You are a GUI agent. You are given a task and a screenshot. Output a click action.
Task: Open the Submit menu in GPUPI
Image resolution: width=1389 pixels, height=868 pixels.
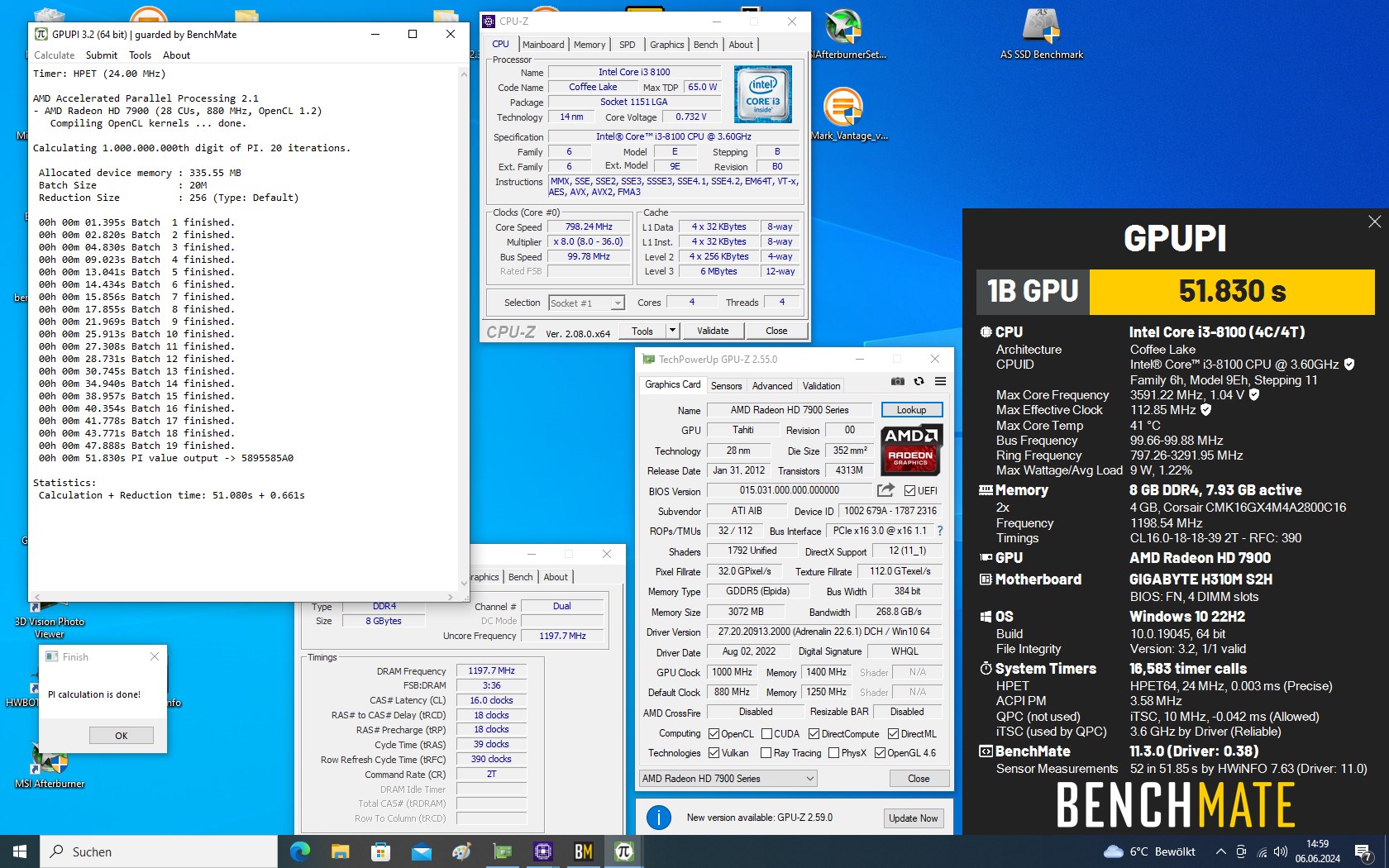102,55
